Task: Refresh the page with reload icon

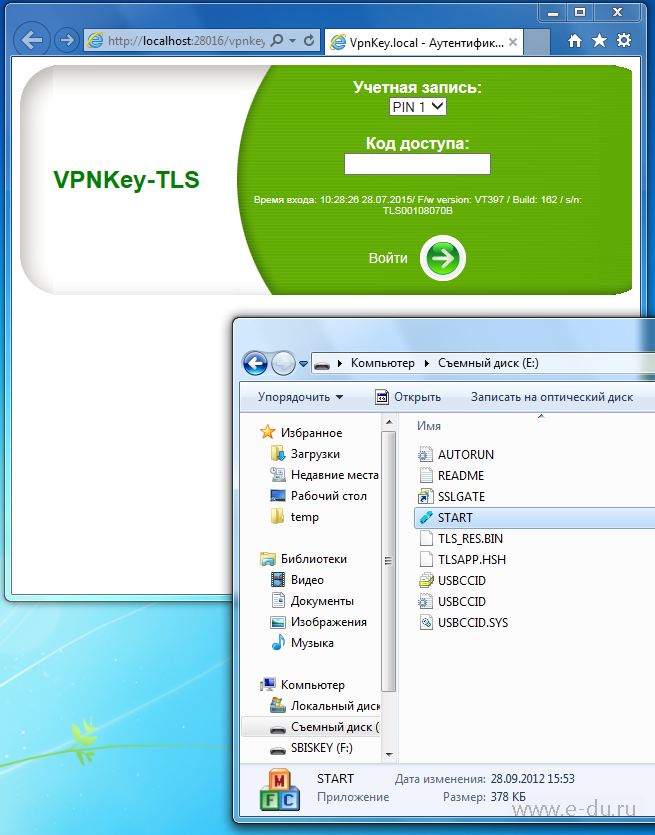Action: 309,40
